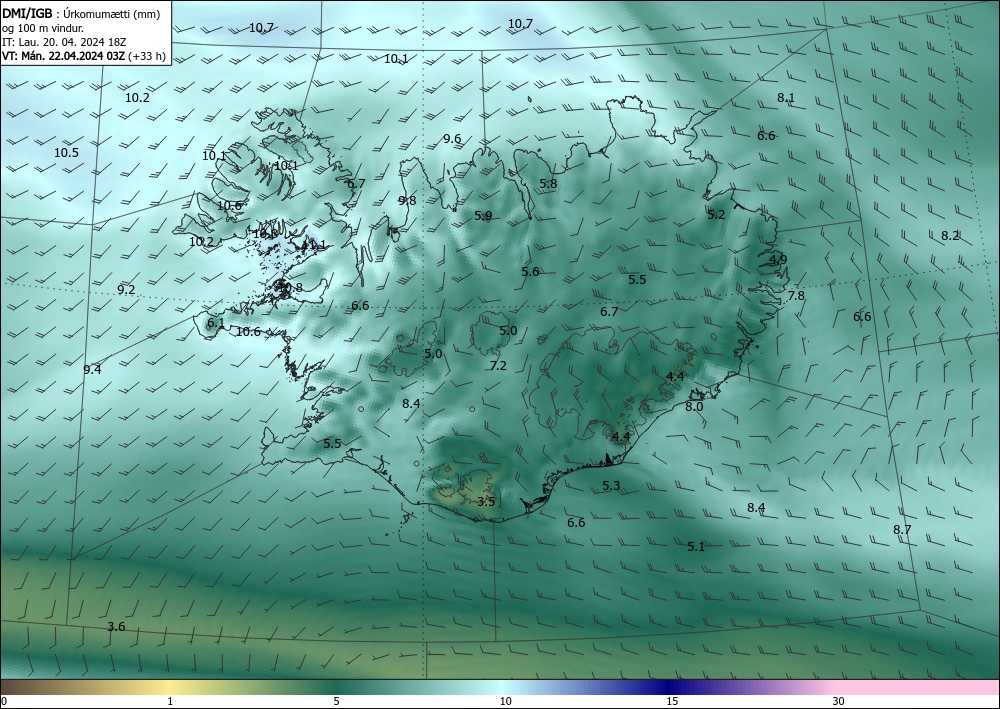Click the map value 5.9
The height and width of the screenshot is (709, 1000).
483,216
